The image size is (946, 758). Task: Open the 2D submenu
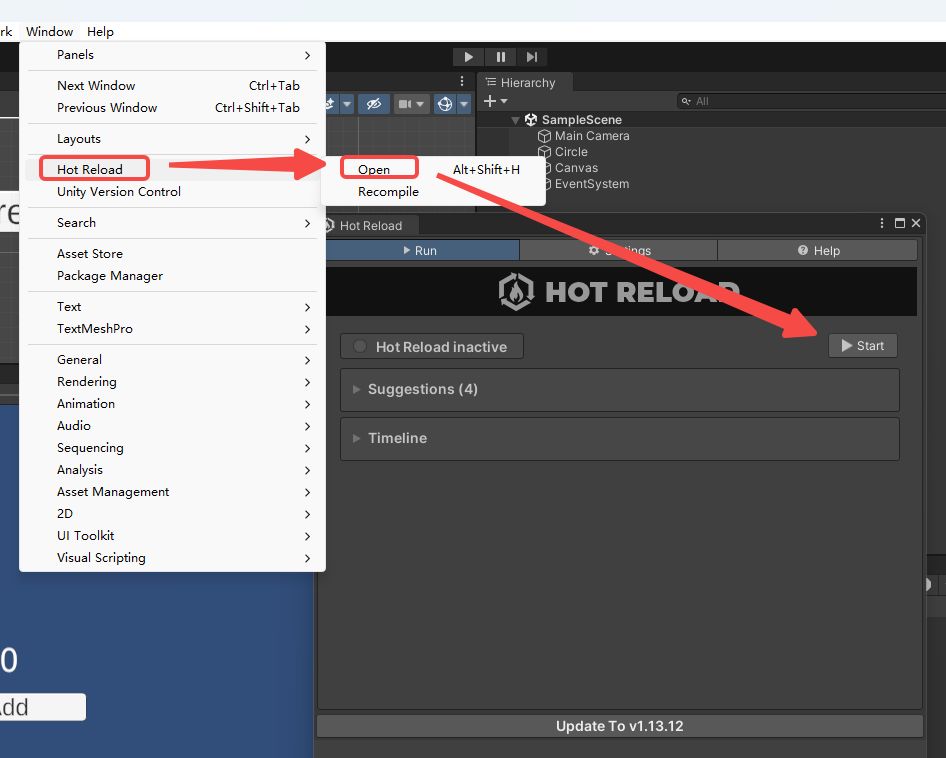(173, 514)
